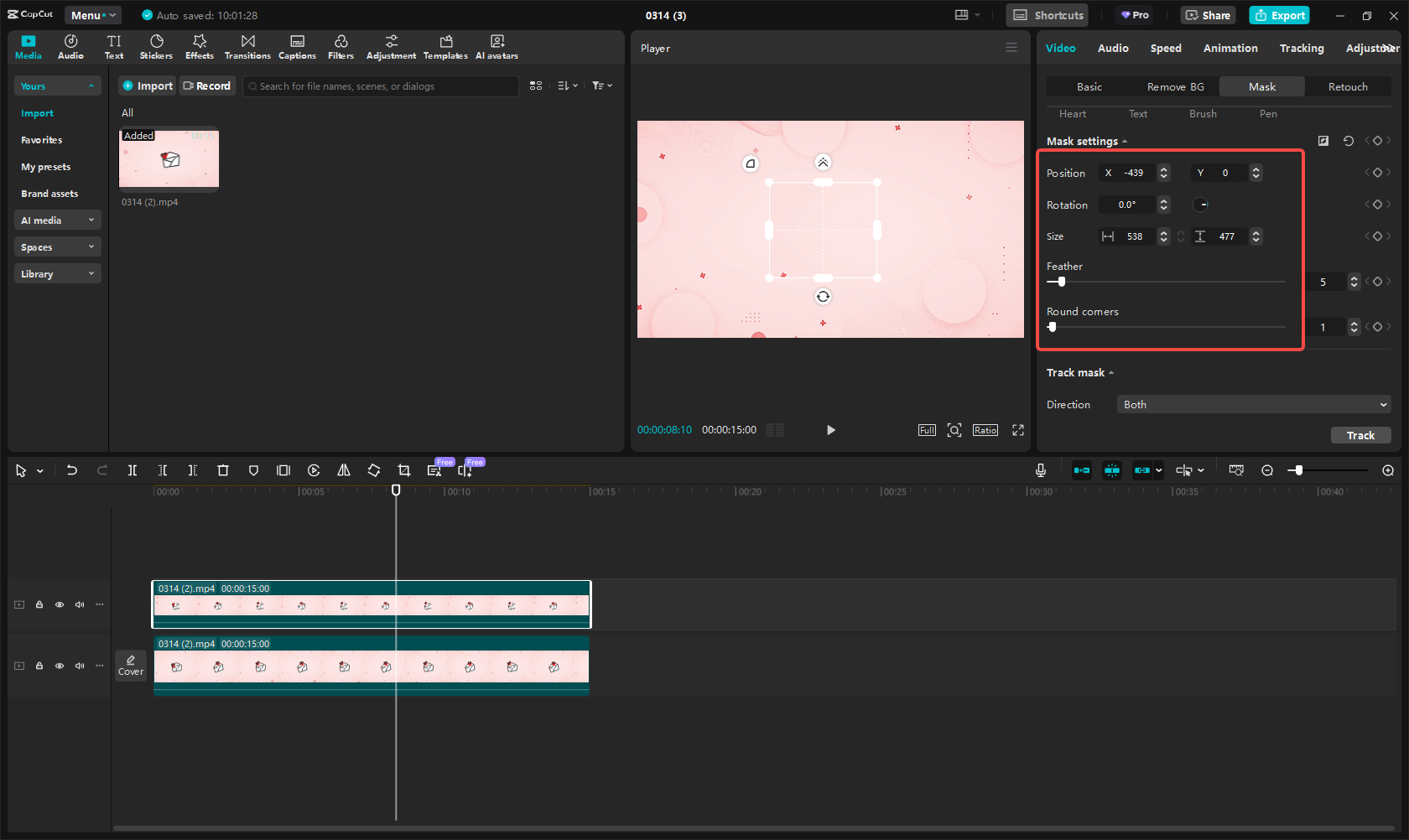
Task: Toggle main track magnet snapping
Action: [x=1082, y=470]
